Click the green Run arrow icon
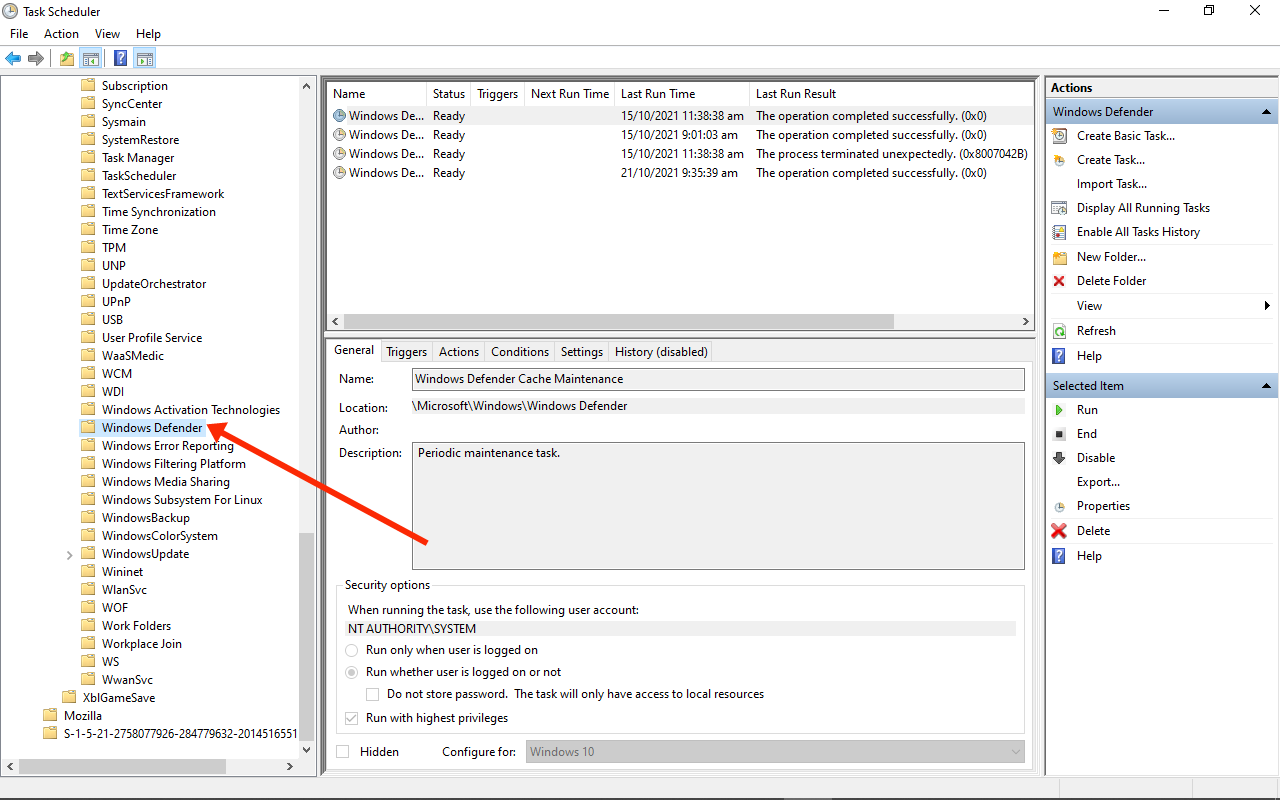This screenshot has height=800, width=1280. click(x=1059, y=410)
